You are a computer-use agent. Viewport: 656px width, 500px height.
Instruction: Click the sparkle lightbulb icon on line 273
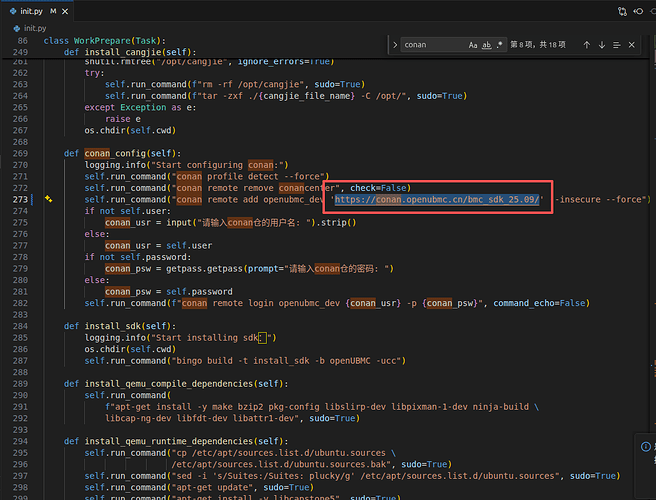(x=48, y=199)
